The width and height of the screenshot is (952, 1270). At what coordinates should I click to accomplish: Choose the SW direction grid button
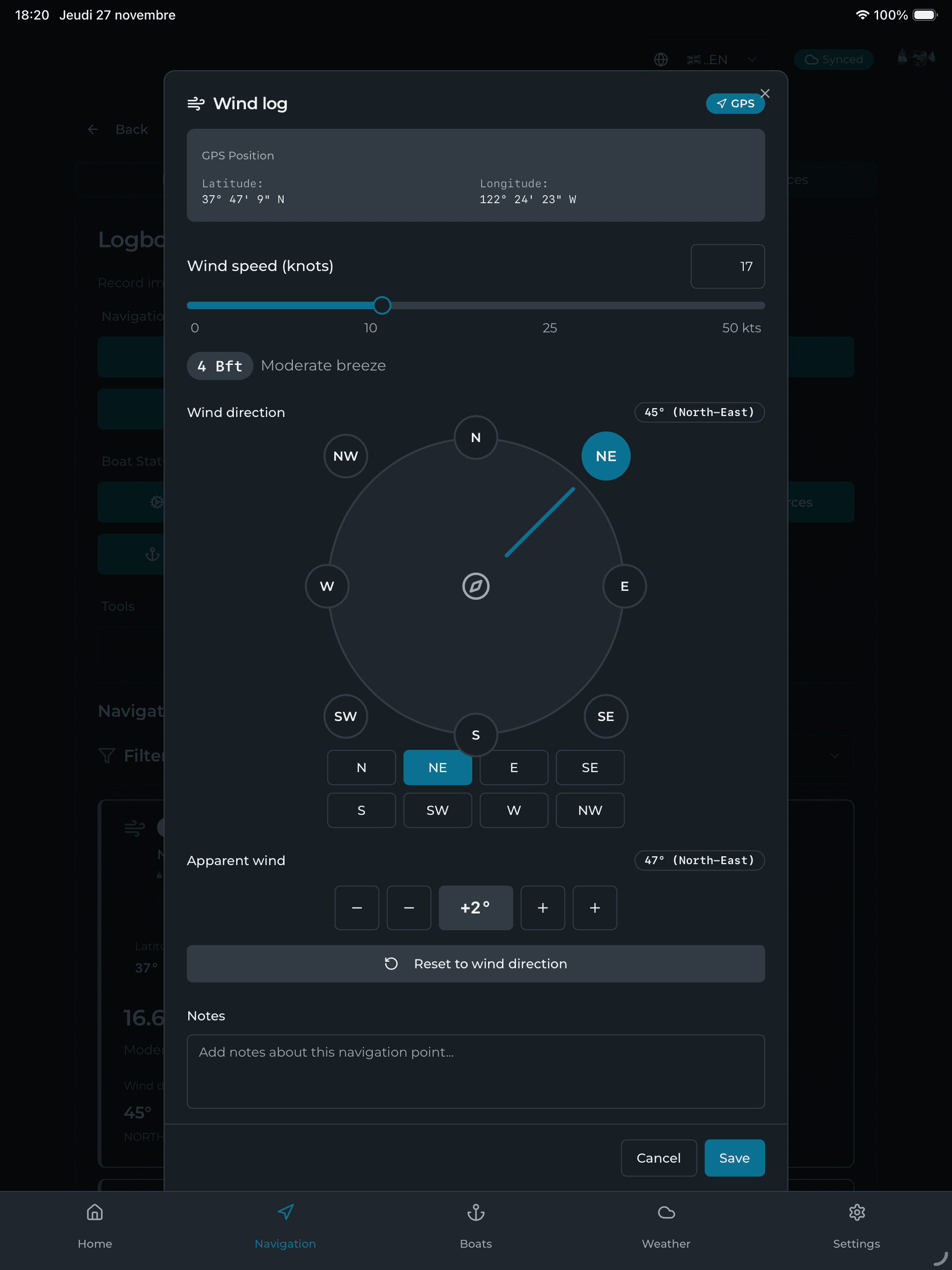tap(437, 810)
